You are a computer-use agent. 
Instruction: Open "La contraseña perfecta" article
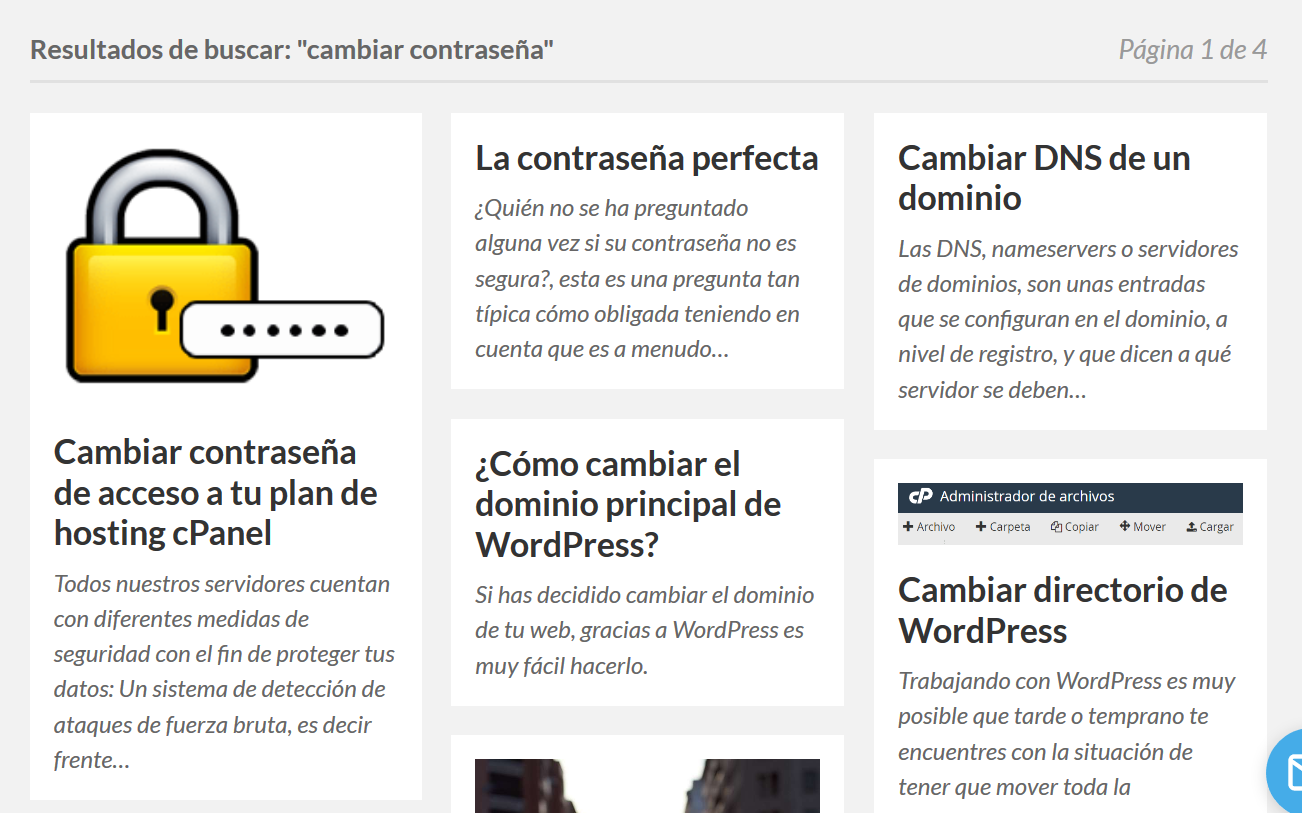647,158
